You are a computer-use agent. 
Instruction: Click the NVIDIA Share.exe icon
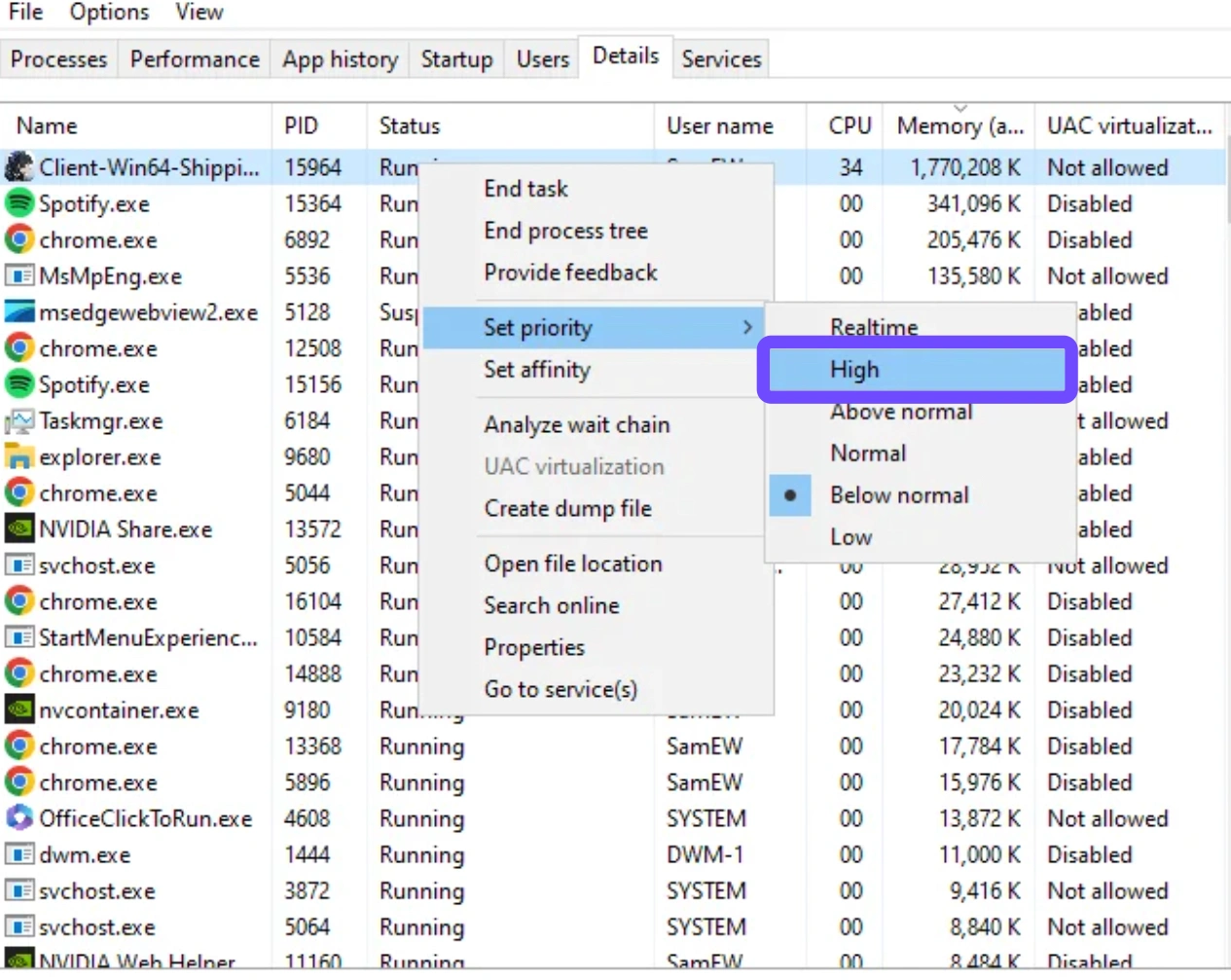click(x=18, y=529)
